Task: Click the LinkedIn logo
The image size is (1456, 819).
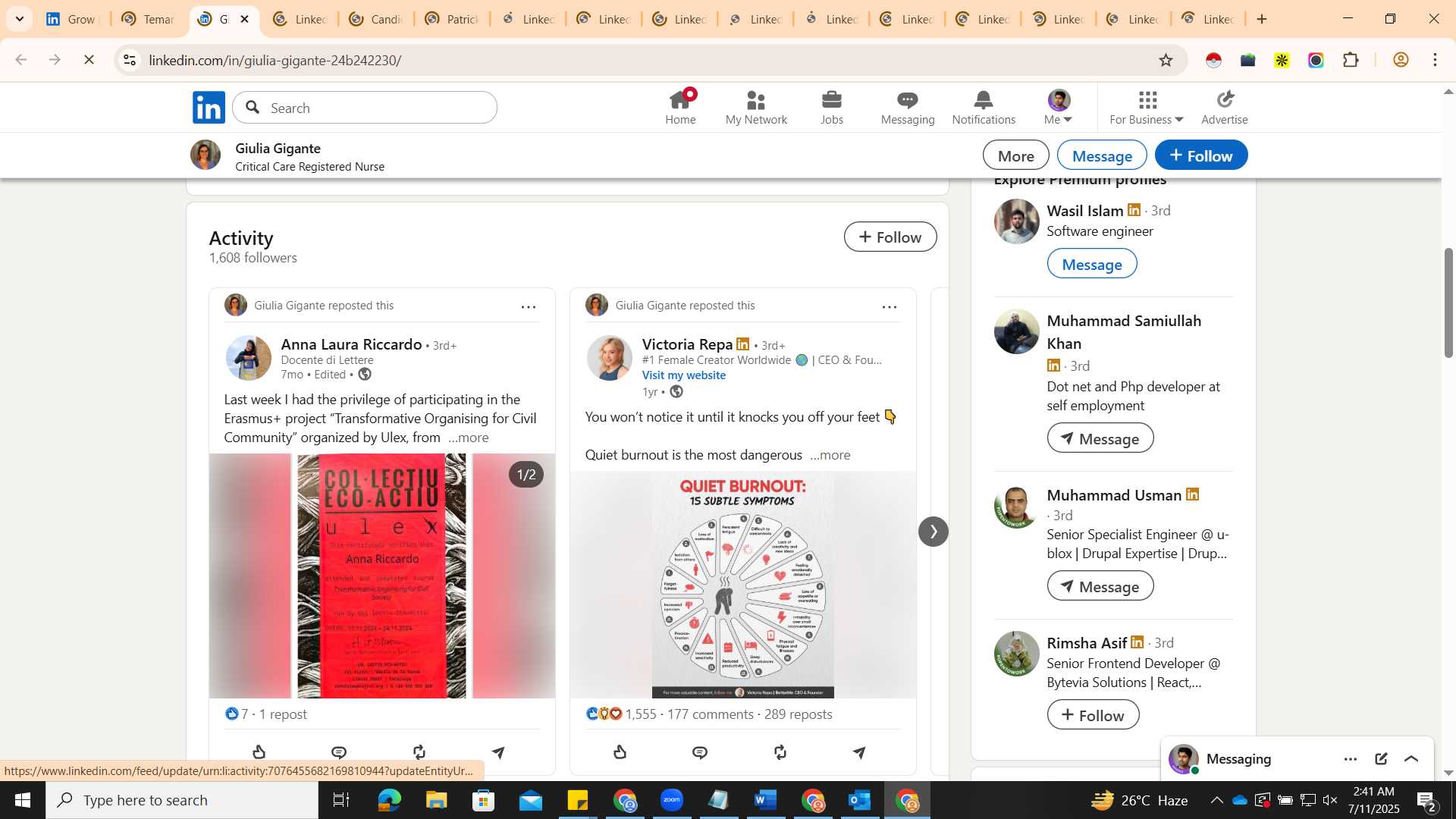Action: (x=209, y=107)
